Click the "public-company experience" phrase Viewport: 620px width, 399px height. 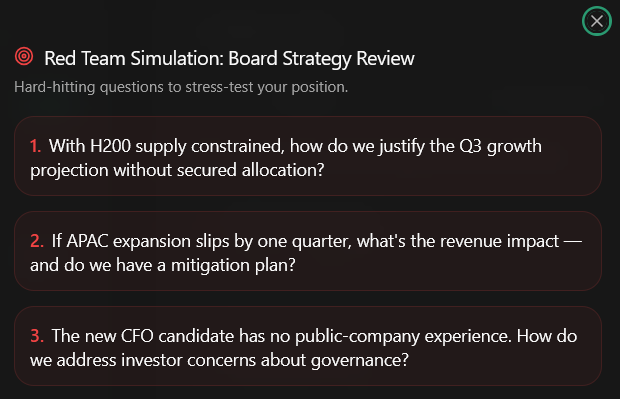pos(403,337)
